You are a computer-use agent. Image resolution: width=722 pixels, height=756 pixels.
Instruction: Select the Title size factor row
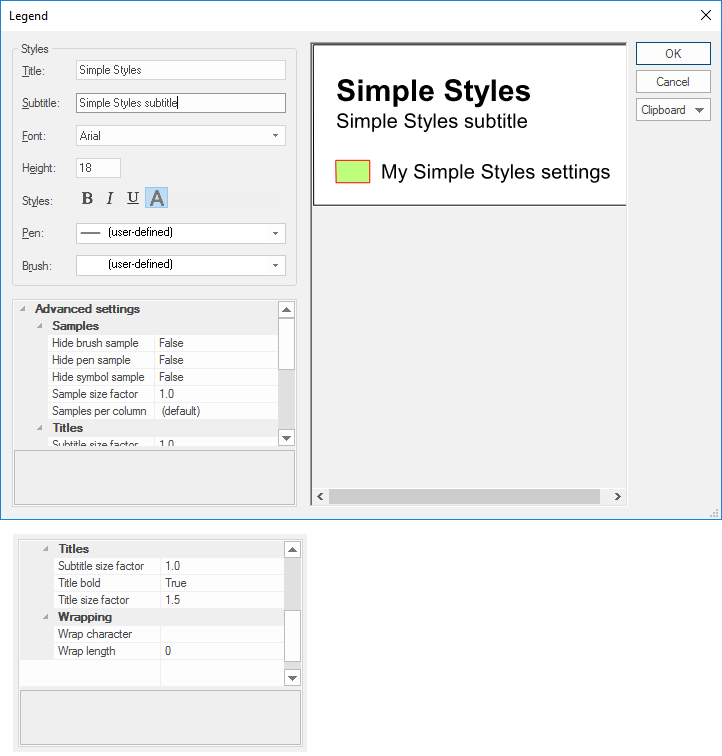click(169, 600)
